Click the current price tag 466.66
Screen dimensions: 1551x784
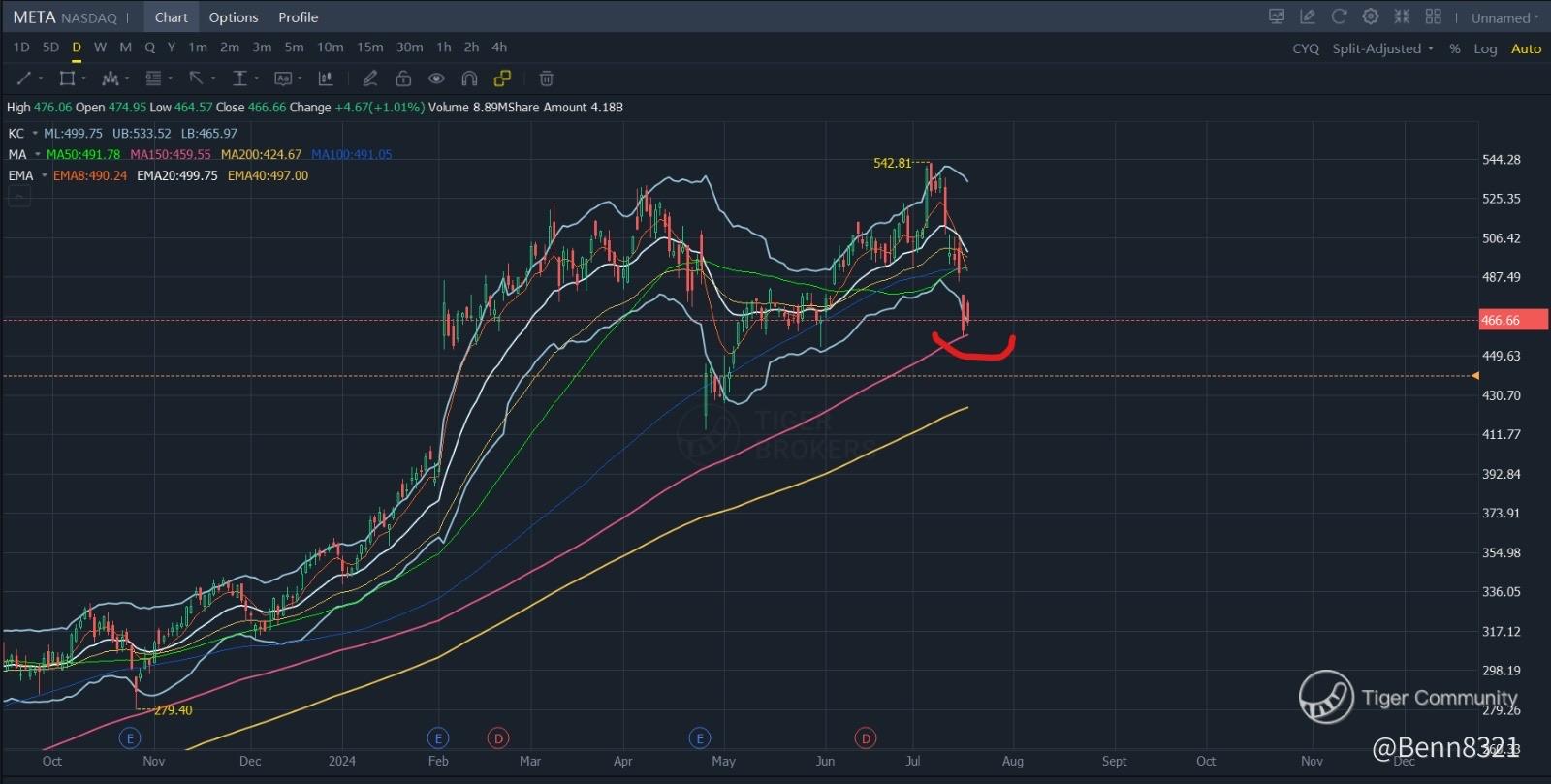1513,320
